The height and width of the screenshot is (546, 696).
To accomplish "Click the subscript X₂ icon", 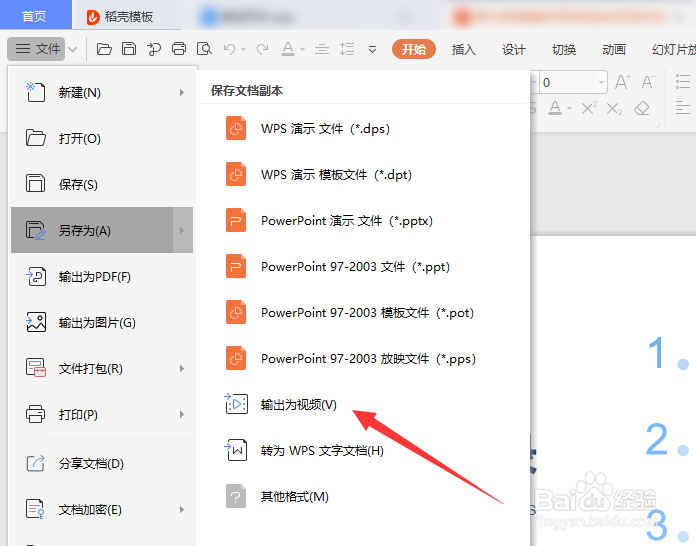I will (614, 109).
